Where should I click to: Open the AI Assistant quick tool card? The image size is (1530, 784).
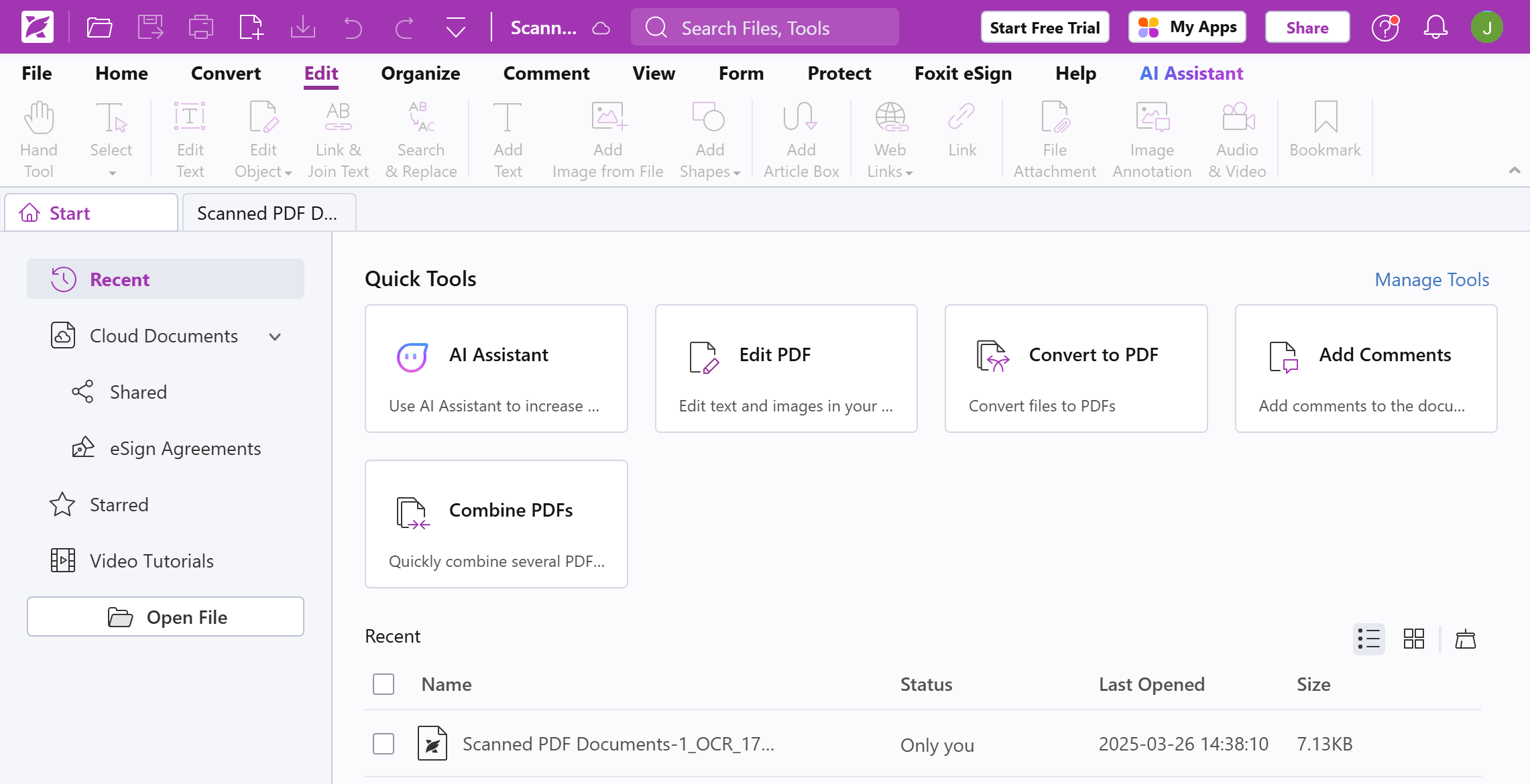click(x=496, y=369)
